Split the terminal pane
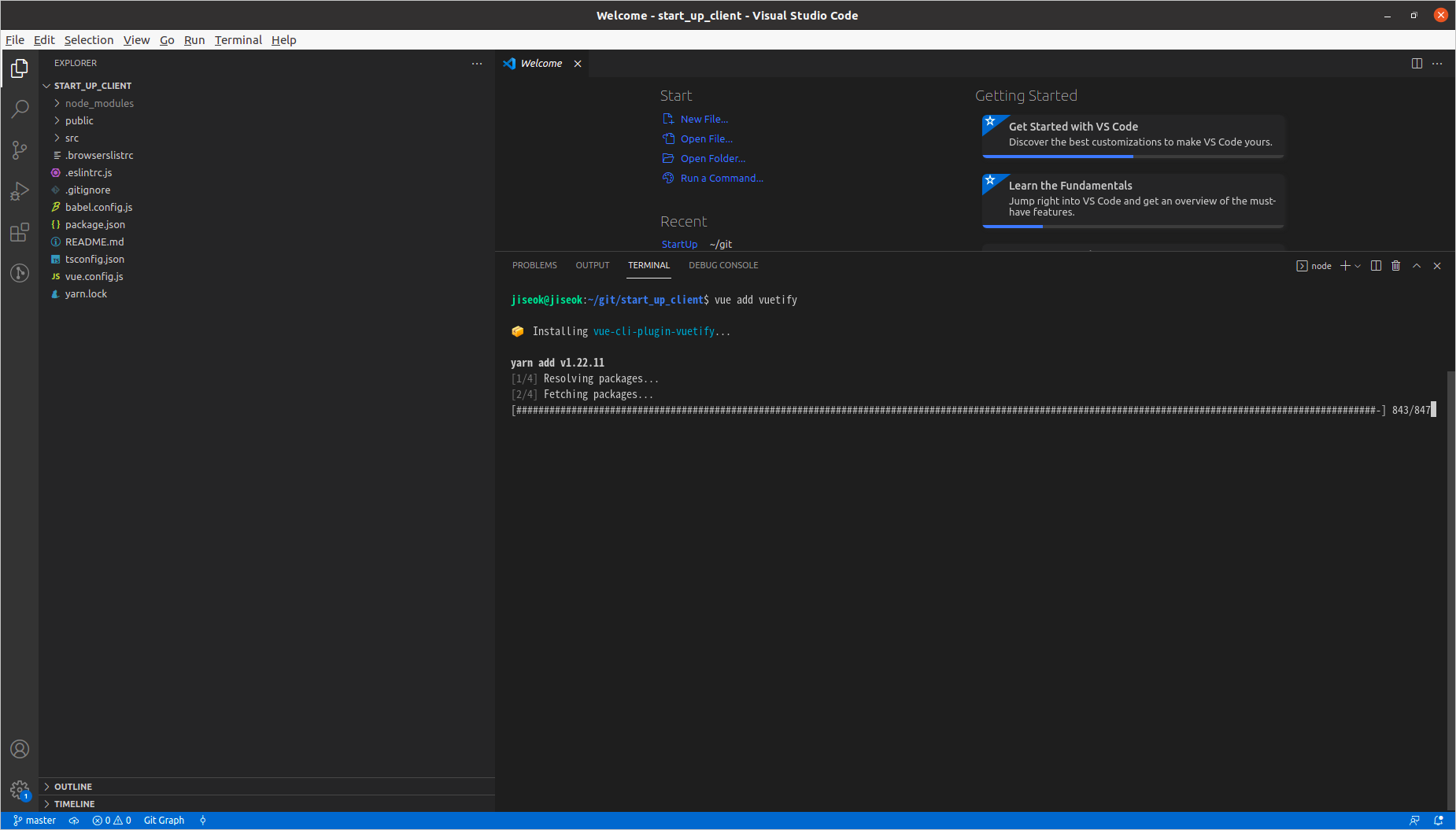 (x=1376, y=266)
